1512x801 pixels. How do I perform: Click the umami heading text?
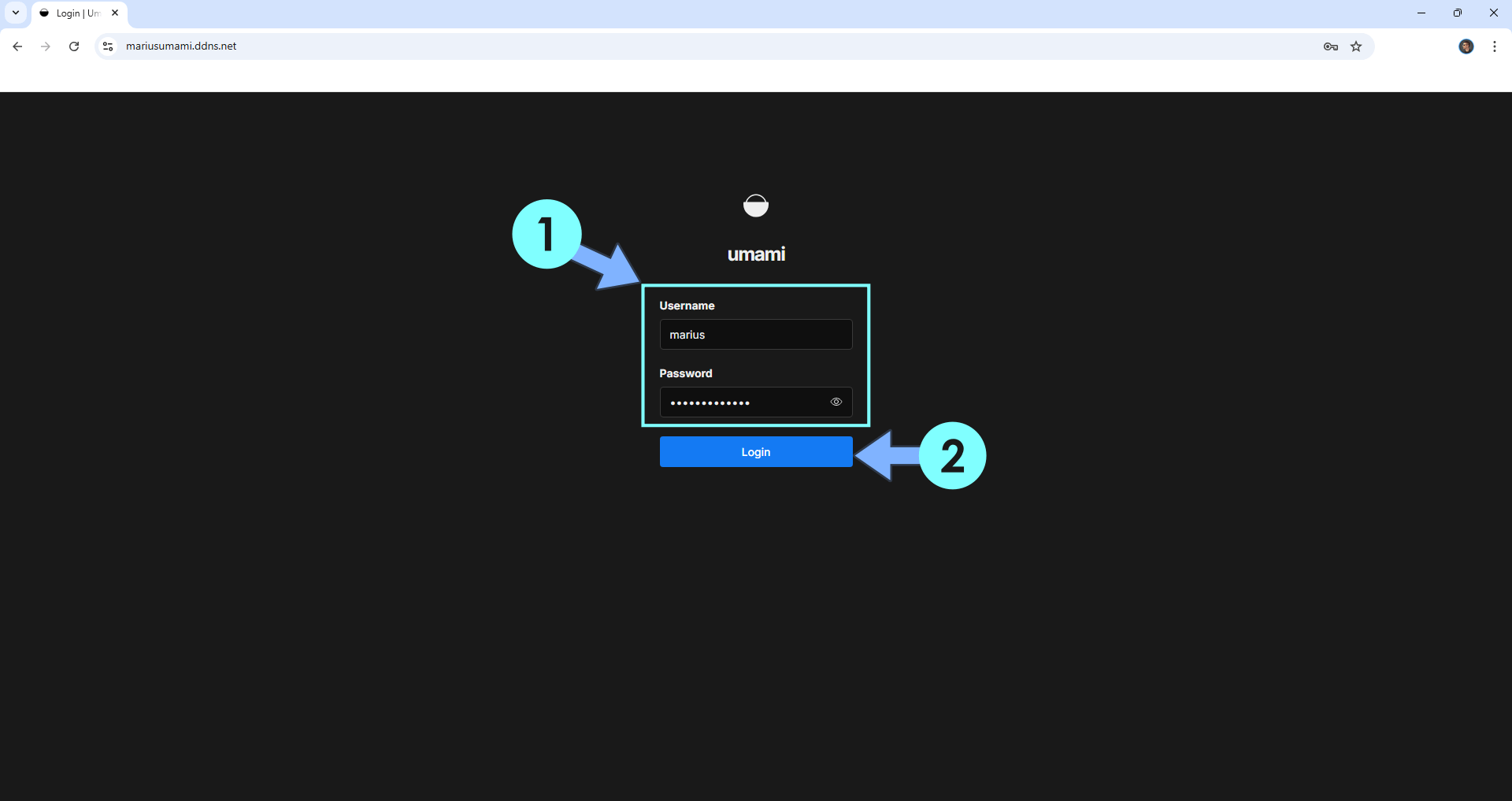pyautogui.click(x=756, y=254)
